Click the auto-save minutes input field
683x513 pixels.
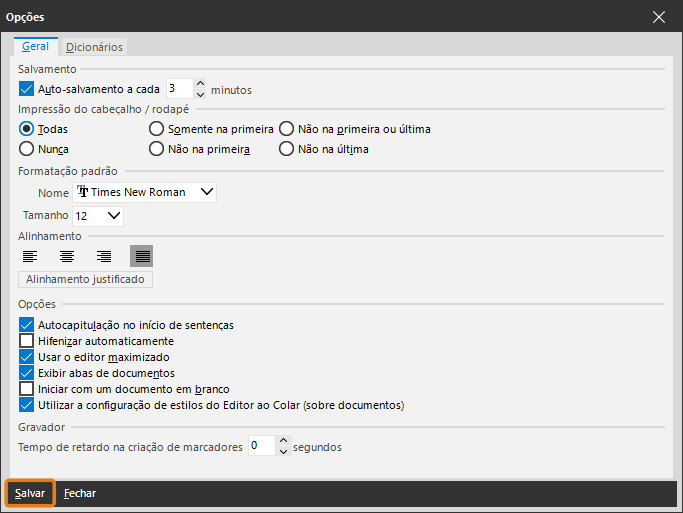pyautogui.click(x=178, y=90)
